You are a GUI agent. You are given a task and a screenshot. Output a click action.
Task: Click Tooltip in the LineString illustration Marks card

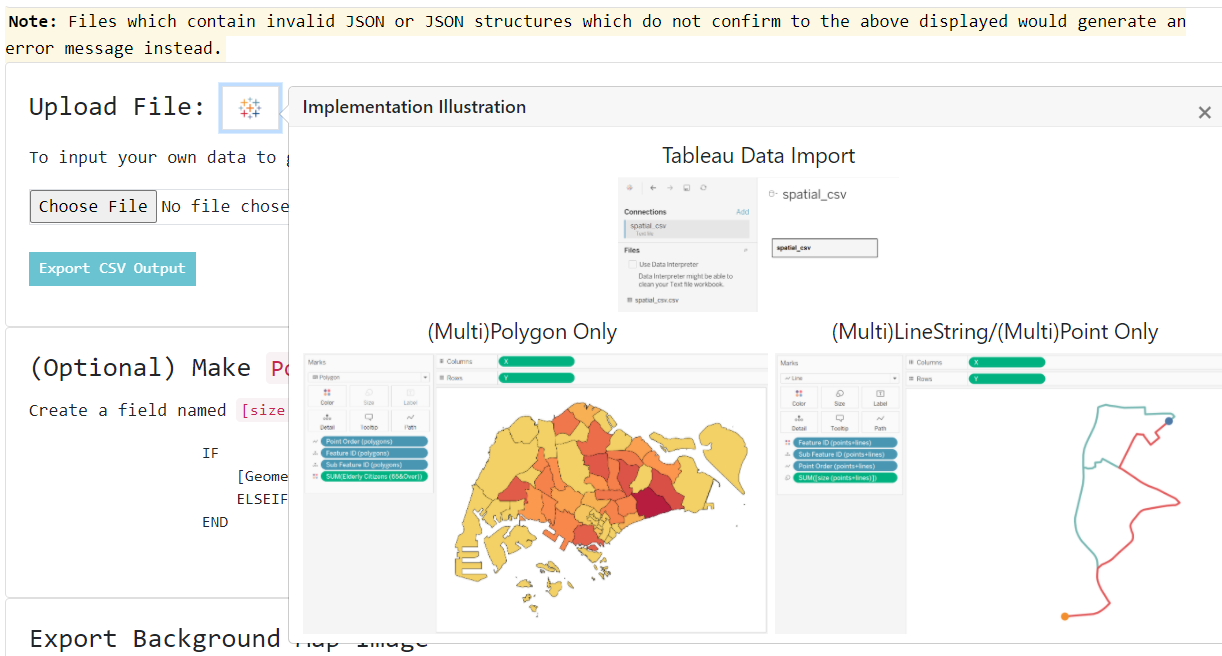pyautogui.click(x=840, y=422)
